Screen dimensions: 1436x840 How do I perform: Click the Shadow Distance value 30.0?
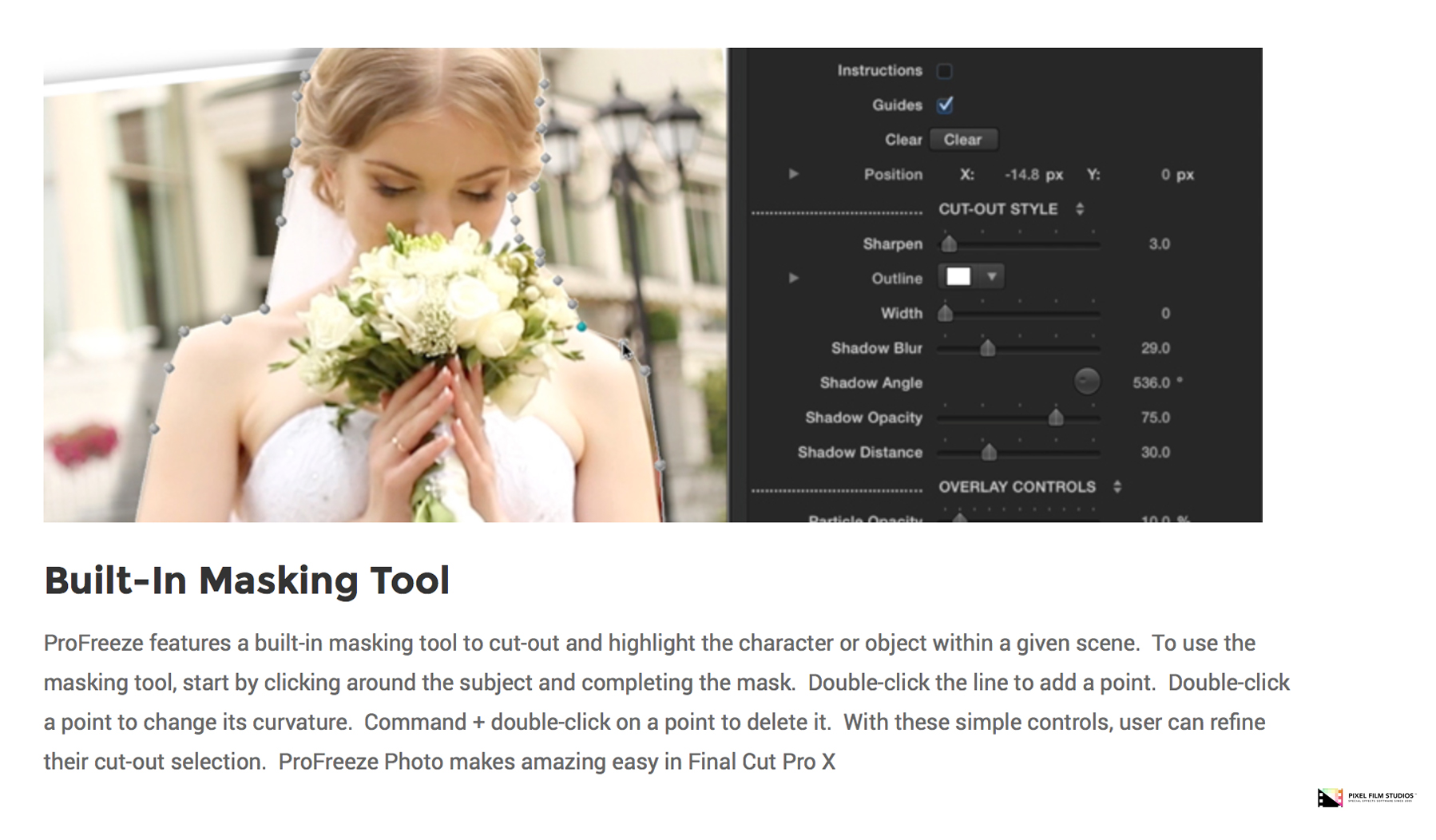tap(1155, 453)
